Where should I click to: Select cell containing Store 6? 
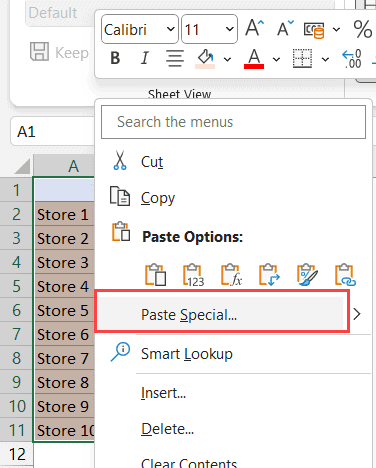pos(64,334)
